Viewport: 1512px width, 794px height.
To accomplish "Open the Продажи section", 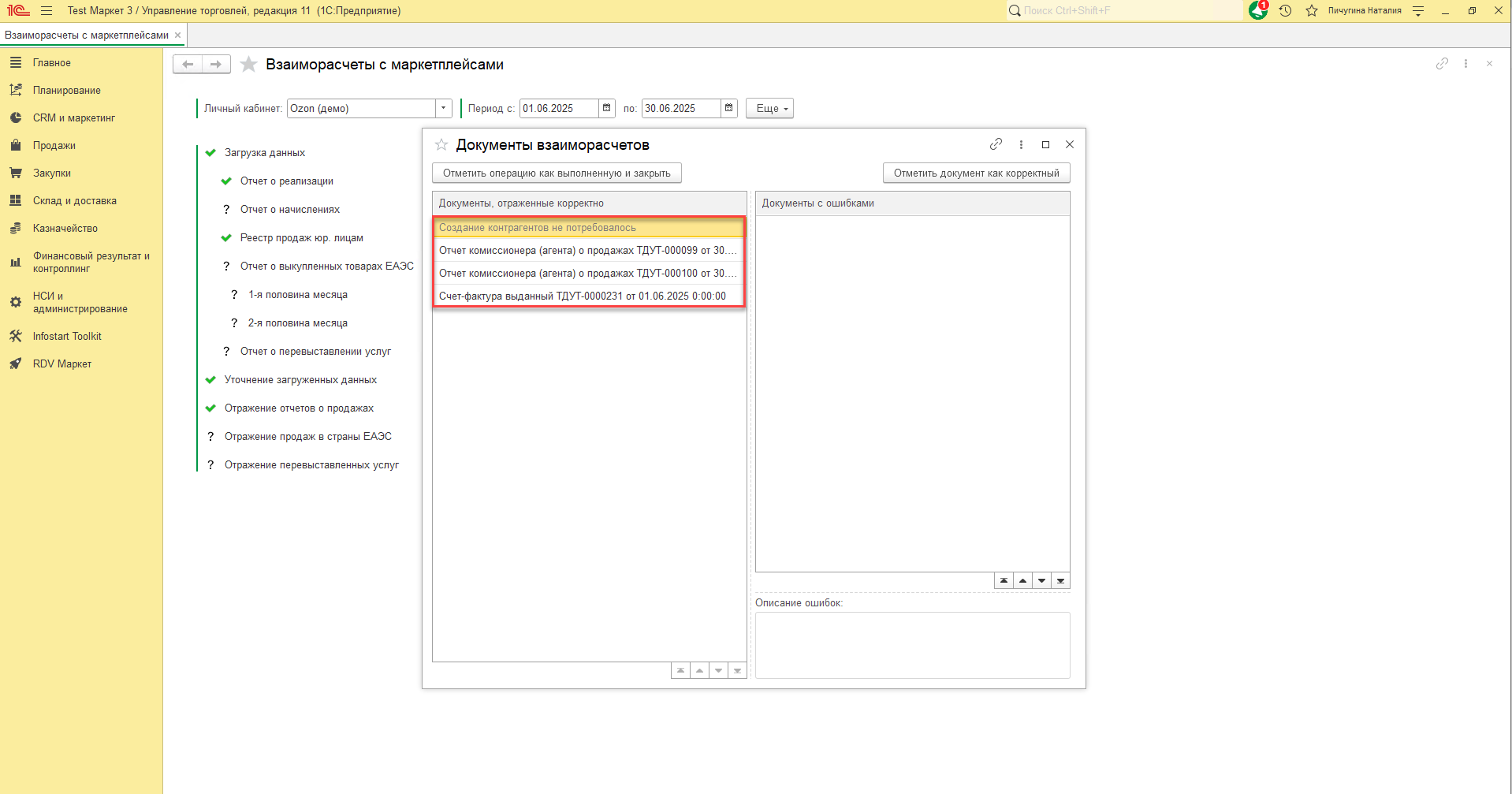I will tap(54, 146).
